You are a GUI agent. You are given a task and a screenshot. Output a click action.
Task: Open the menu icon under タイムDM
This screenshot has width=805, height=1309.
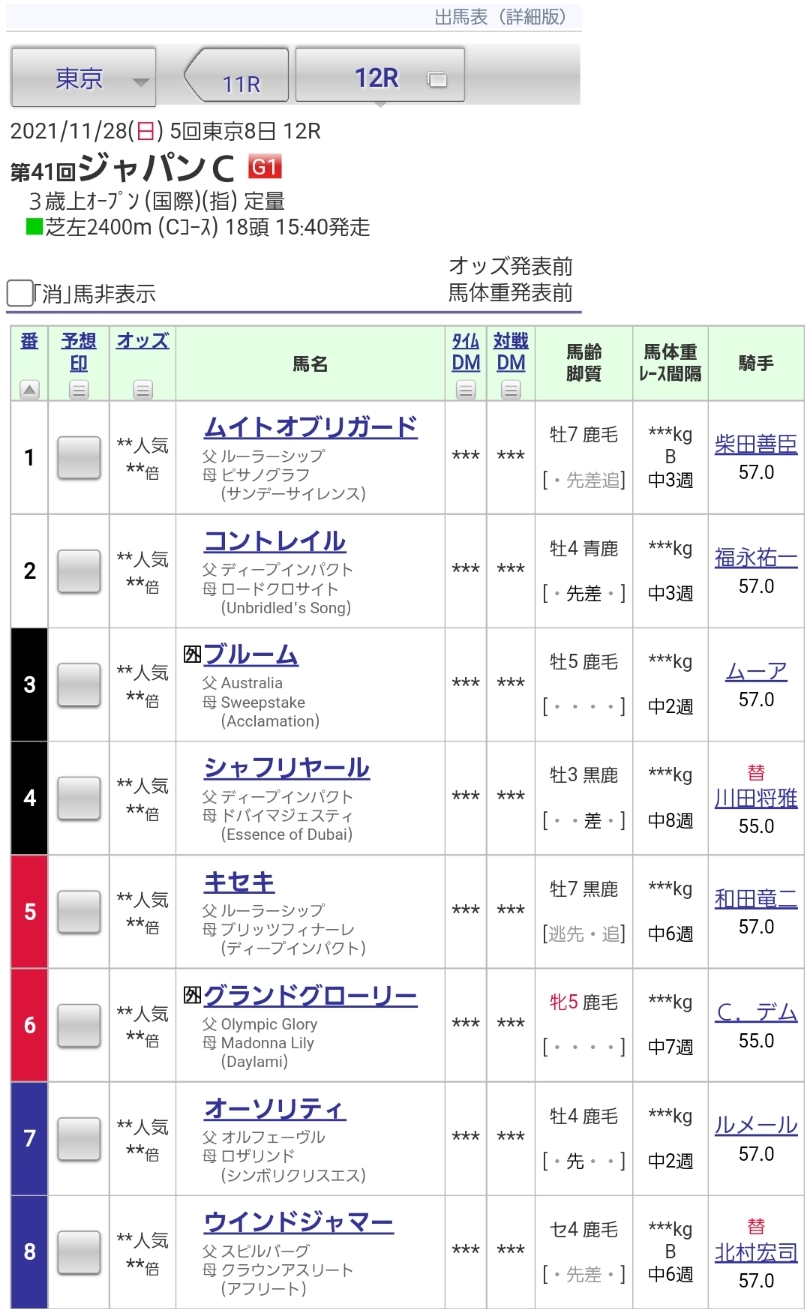pos(466,390)
